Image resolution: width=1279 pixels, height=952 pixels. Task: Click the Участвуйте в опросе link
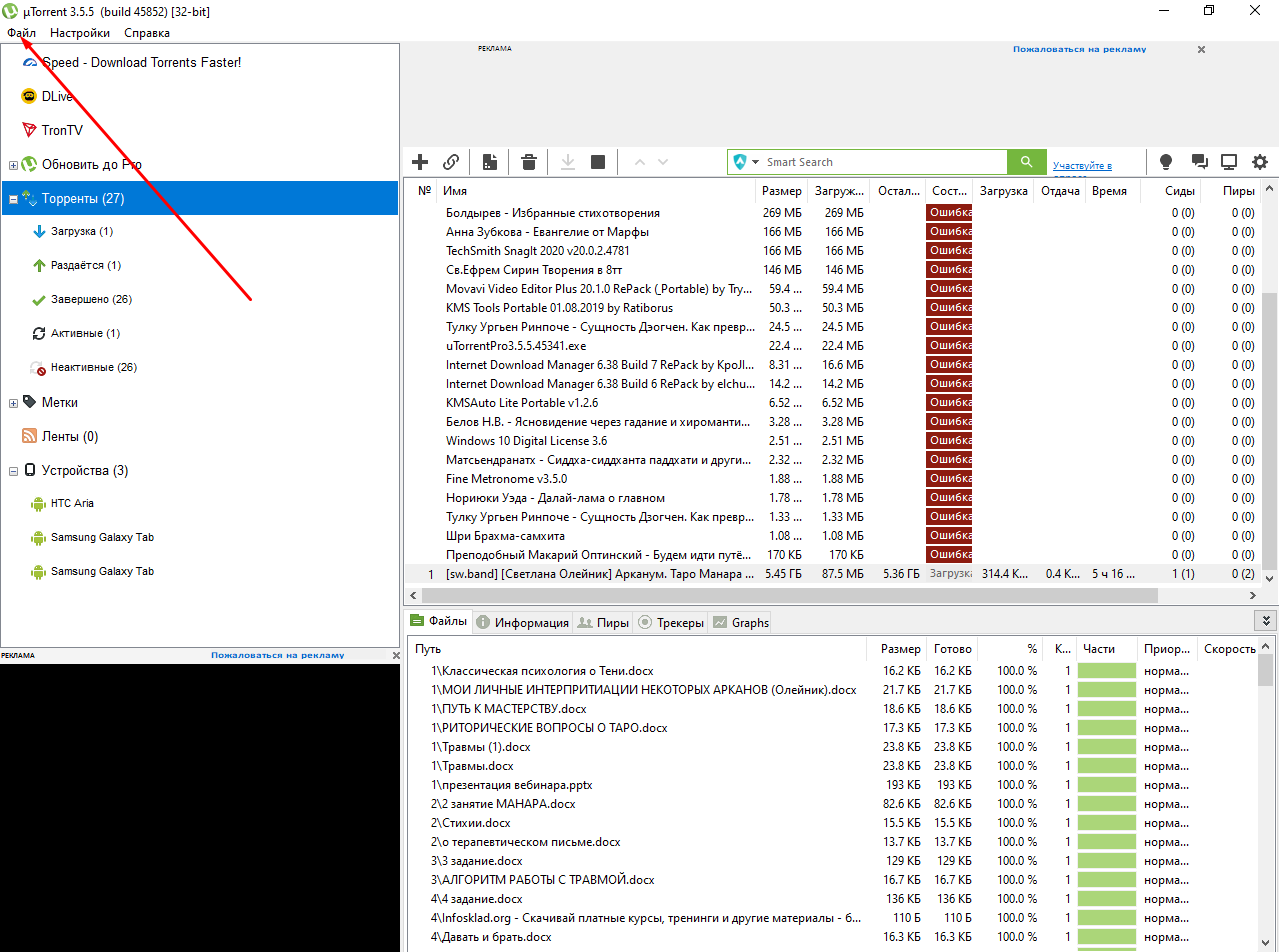1082,167
